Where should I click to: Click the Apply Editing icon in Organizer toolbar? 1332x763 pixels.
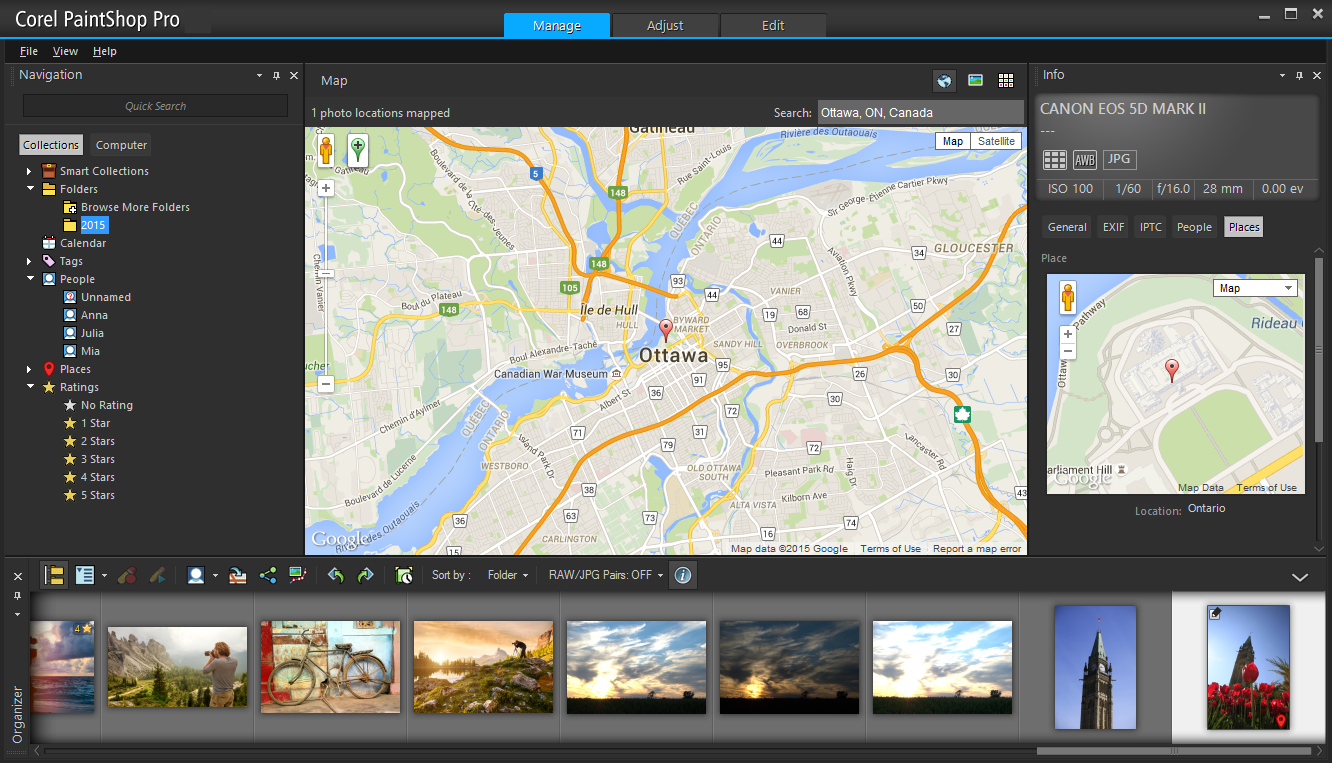coord(158,575)
